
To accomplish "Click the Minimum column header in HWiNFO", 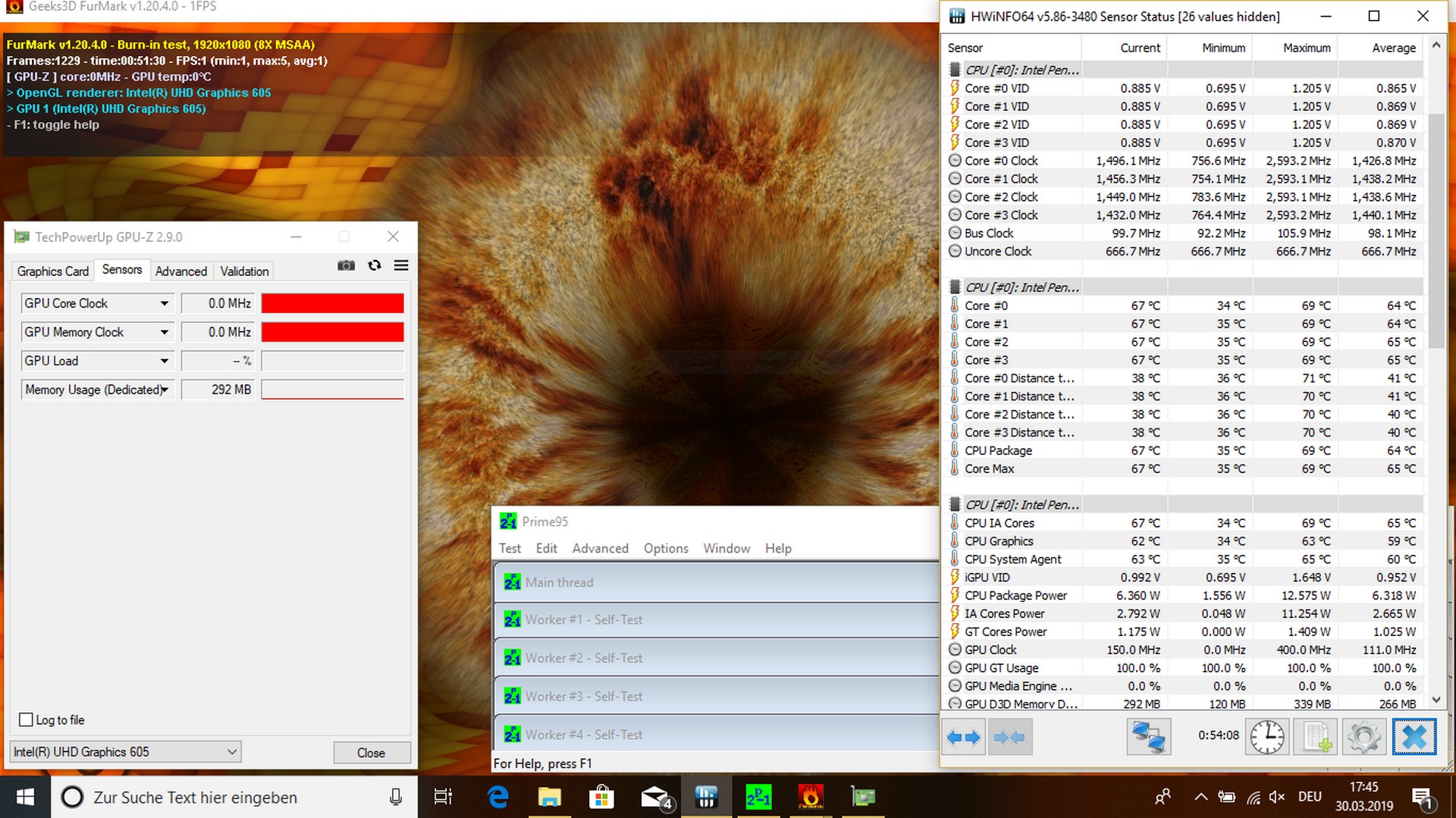I will coord(1210,48).
